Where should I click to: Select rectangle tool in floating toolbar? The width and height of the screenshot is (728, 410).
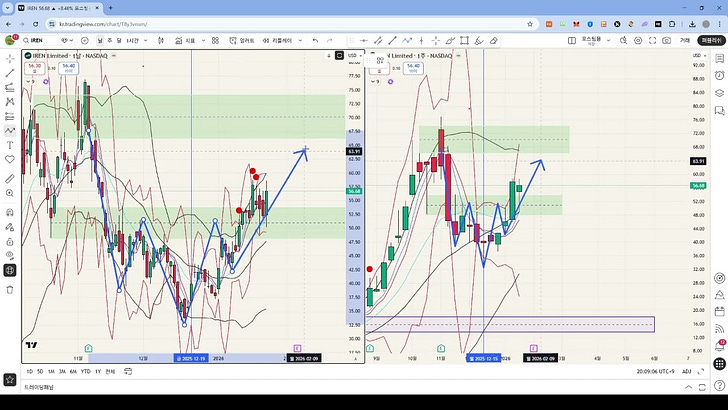click(464, 40)
